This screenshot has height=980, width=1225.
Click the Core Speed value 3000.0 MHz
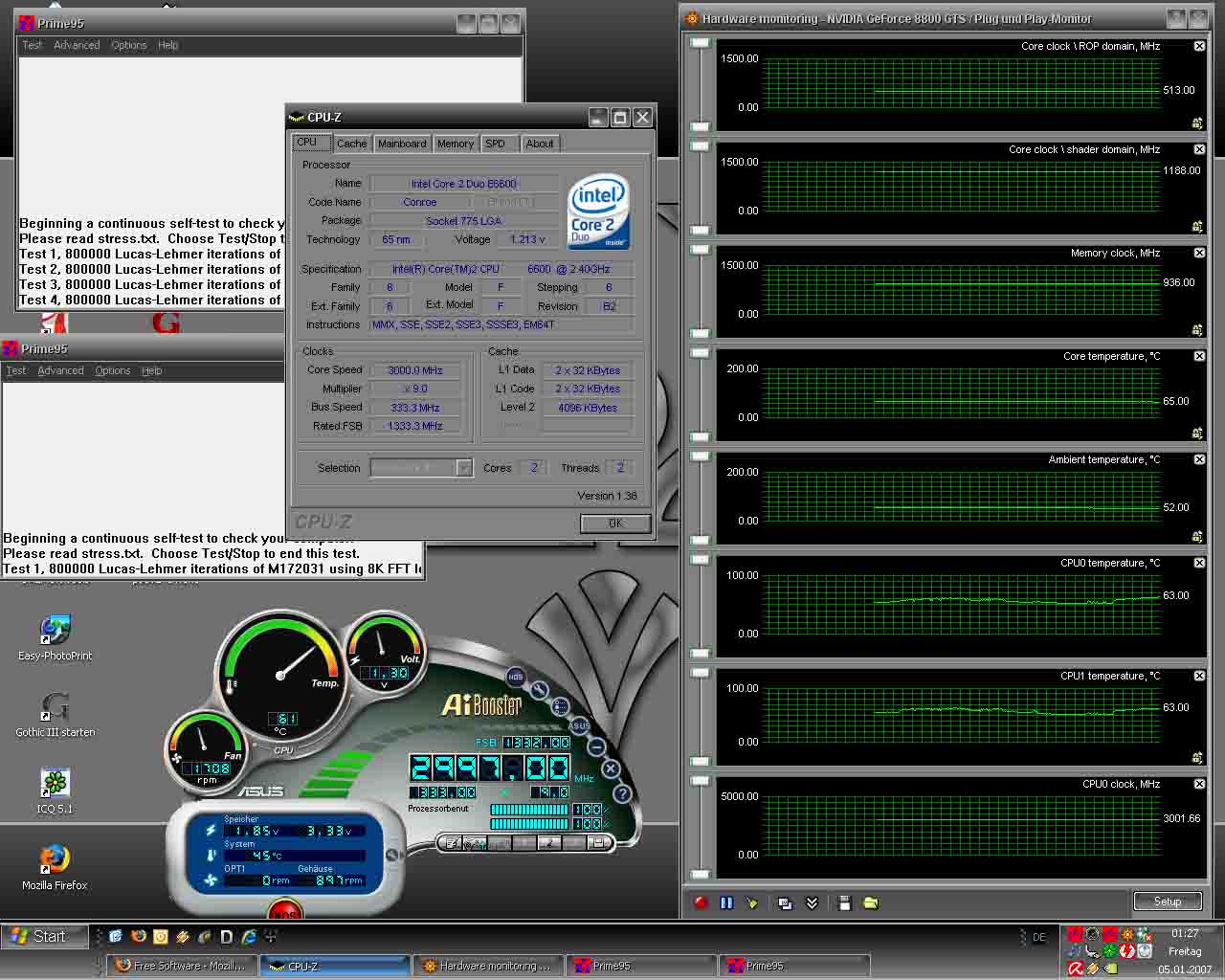tap(415, 370)
